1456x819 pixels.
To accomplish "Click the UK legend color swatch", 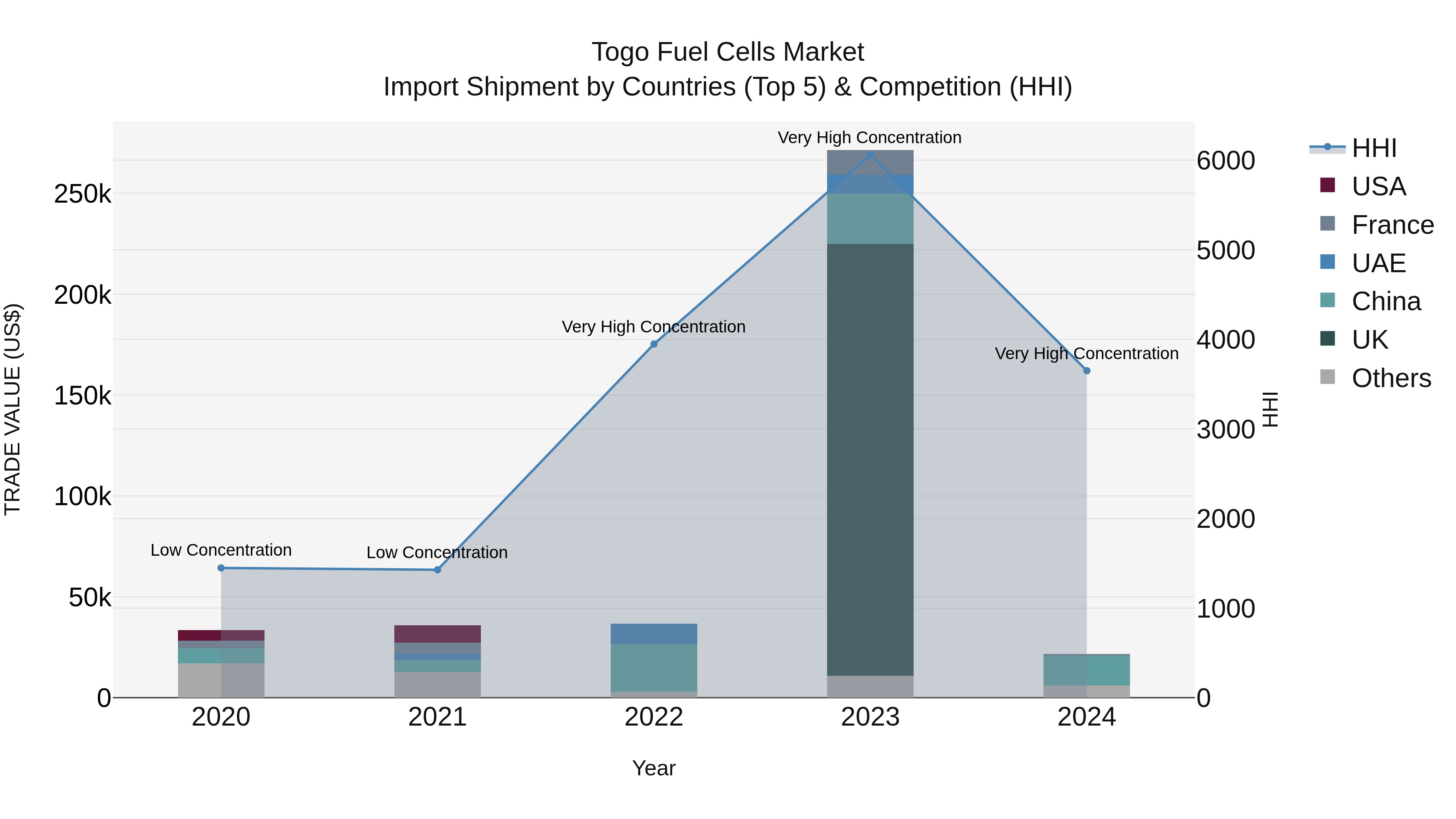I will (1327, 339).
